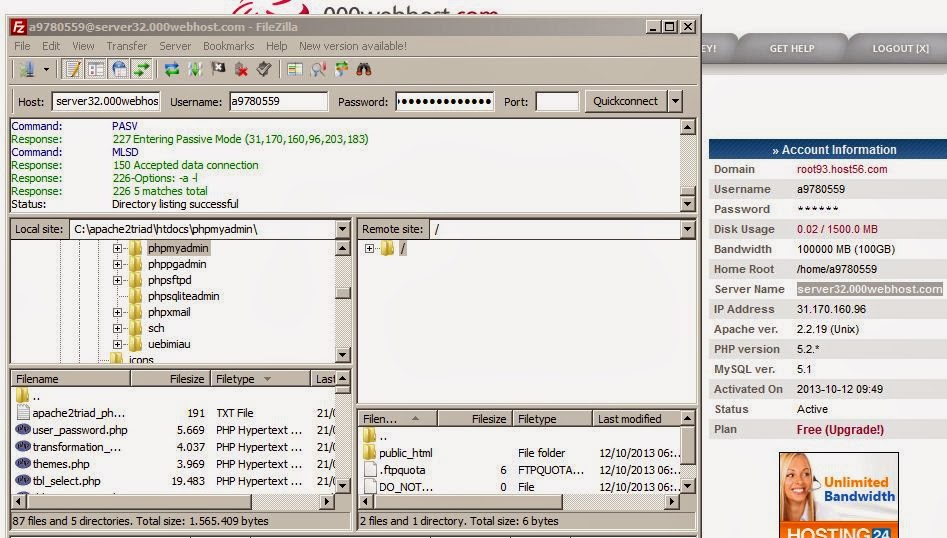
Task: Click the GET HELP tab in browser
Action: pos(791,48)
